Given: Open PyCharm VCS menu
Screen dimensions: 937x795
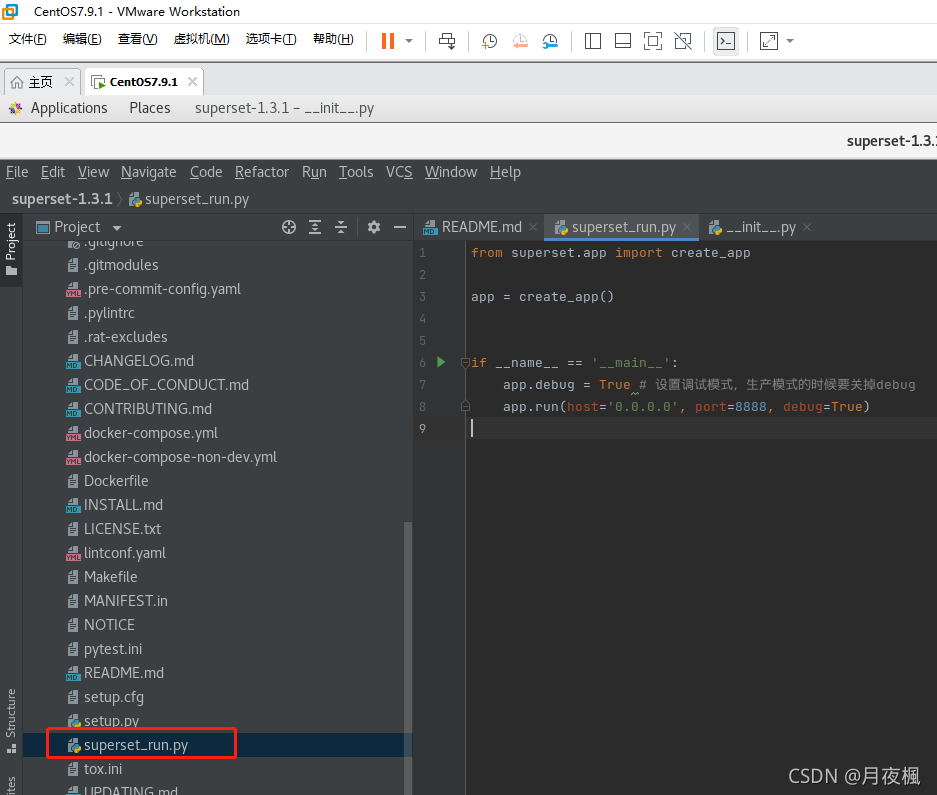Looking at the screenshot, I should (x=399, y=172).
